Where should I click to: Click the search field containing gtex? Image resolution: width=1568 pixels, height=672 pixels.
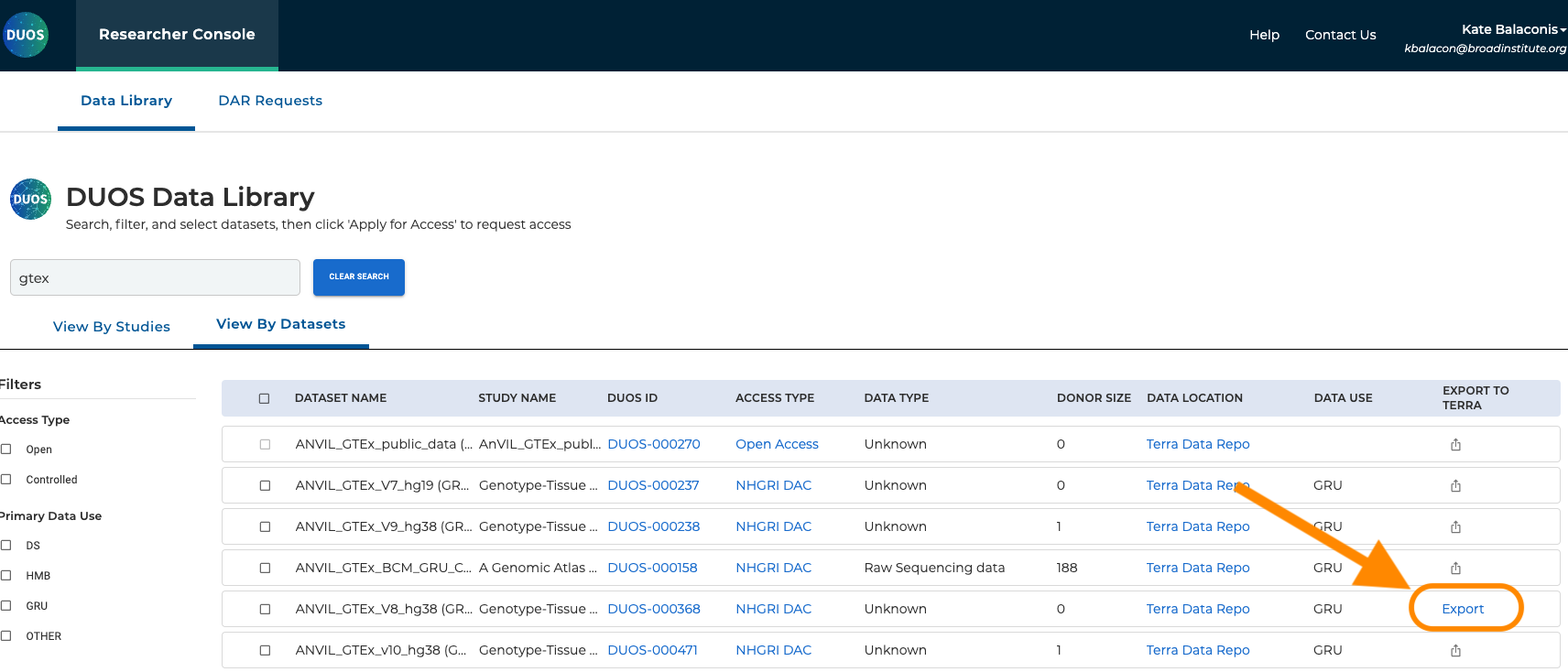pos(155,277)
